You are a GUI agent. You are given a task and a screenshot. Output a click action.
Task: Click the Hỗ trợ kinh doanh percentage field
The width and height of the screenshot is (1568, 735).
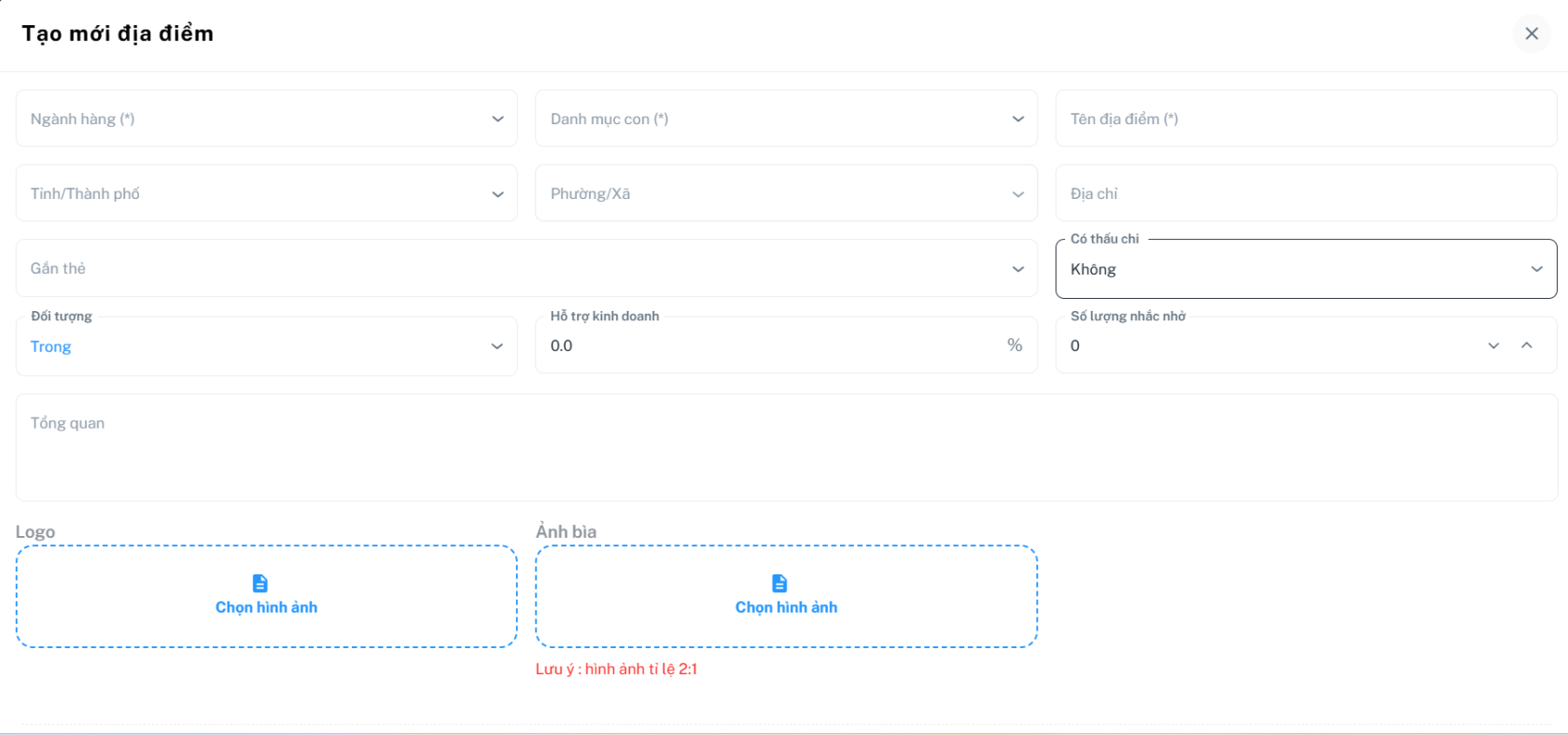(x=765, y=346)
